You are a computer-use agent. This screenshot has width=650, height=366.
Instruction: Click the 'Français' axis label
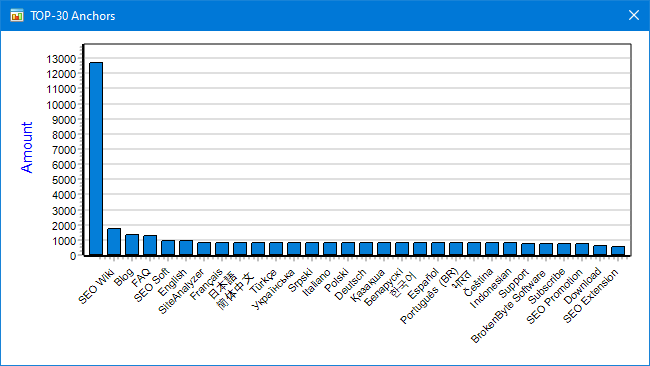[206, 284]
